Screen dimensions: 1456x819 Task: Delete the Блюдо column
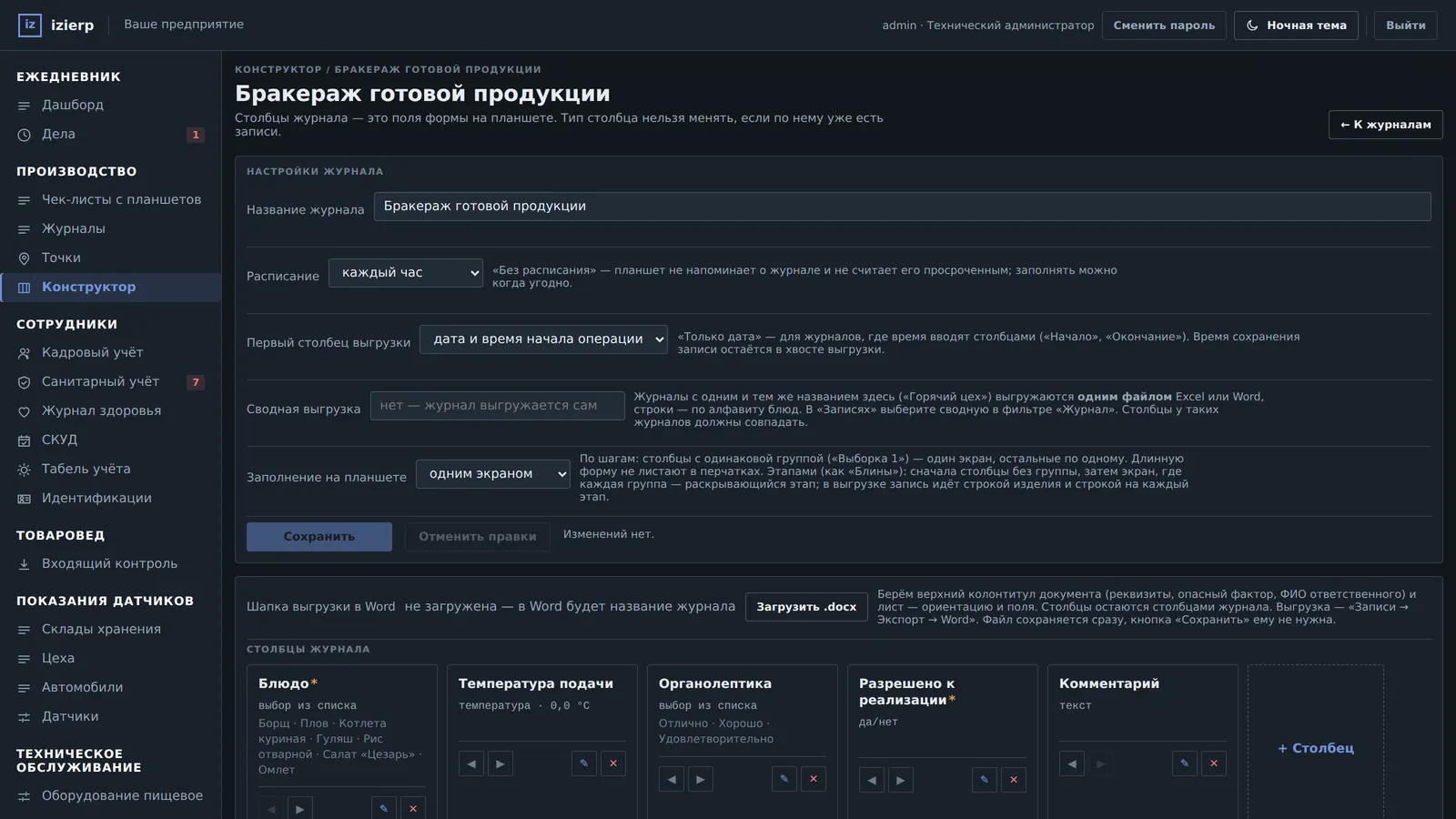click(413, 808)
